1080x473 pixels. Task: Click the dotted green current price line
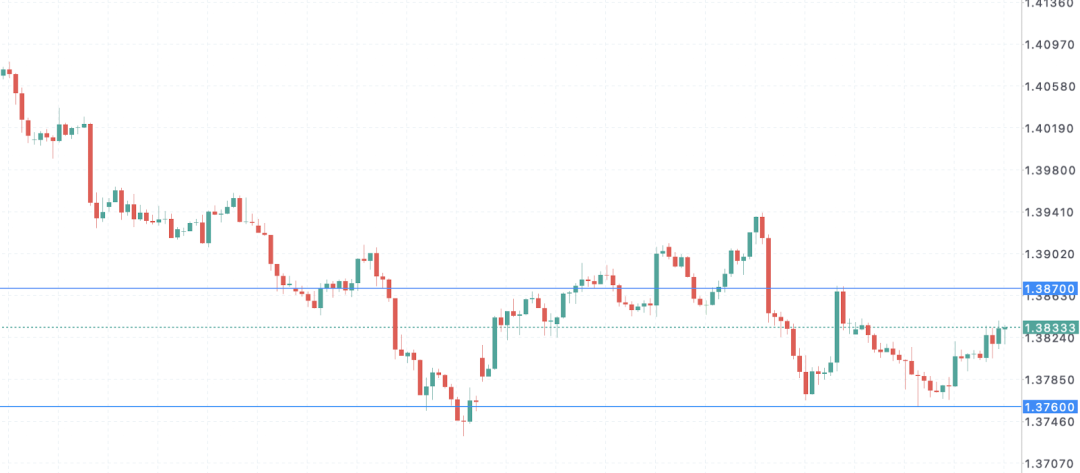tap(510, 328)
